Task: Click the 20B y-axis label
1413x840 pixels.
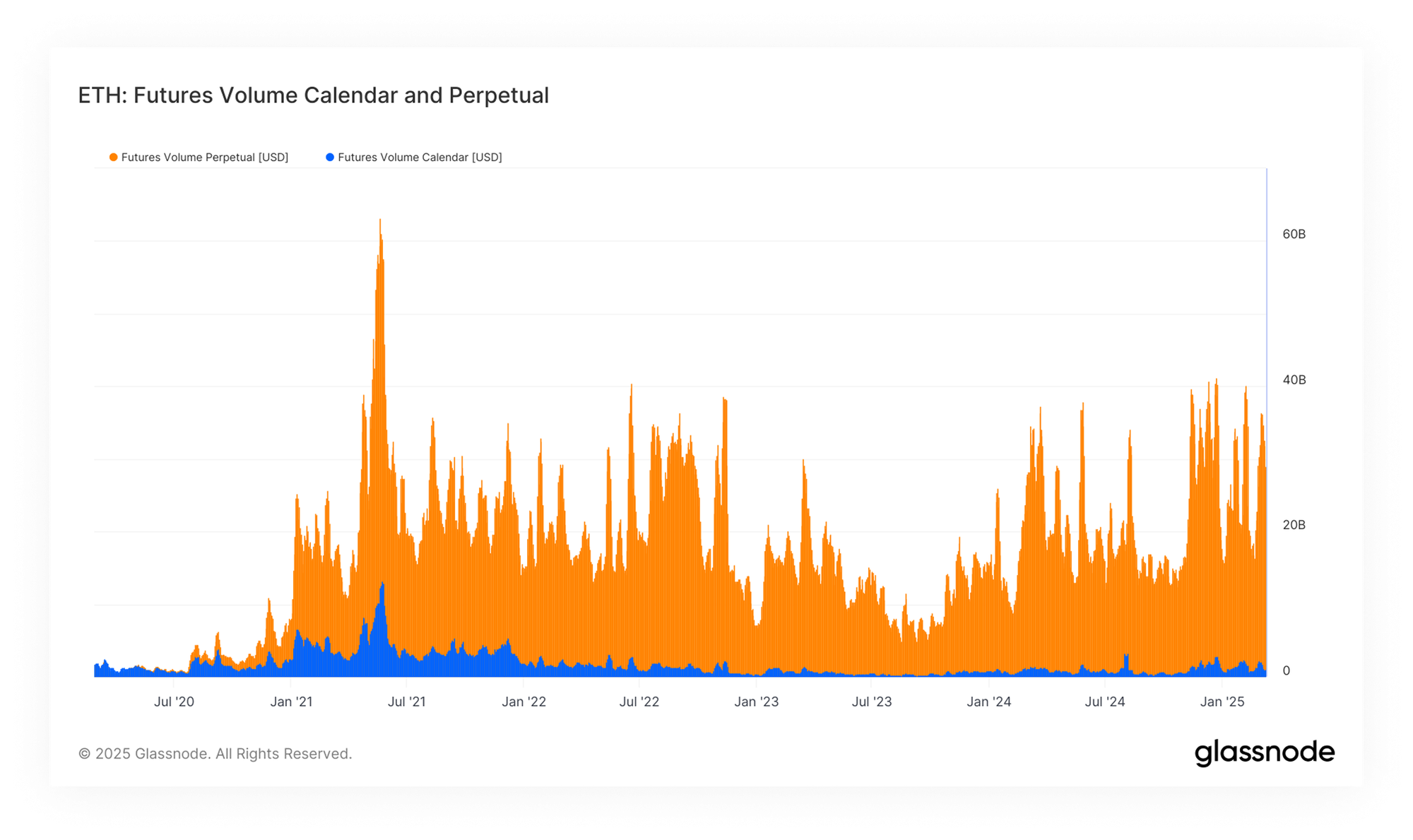Action: 1294,525
